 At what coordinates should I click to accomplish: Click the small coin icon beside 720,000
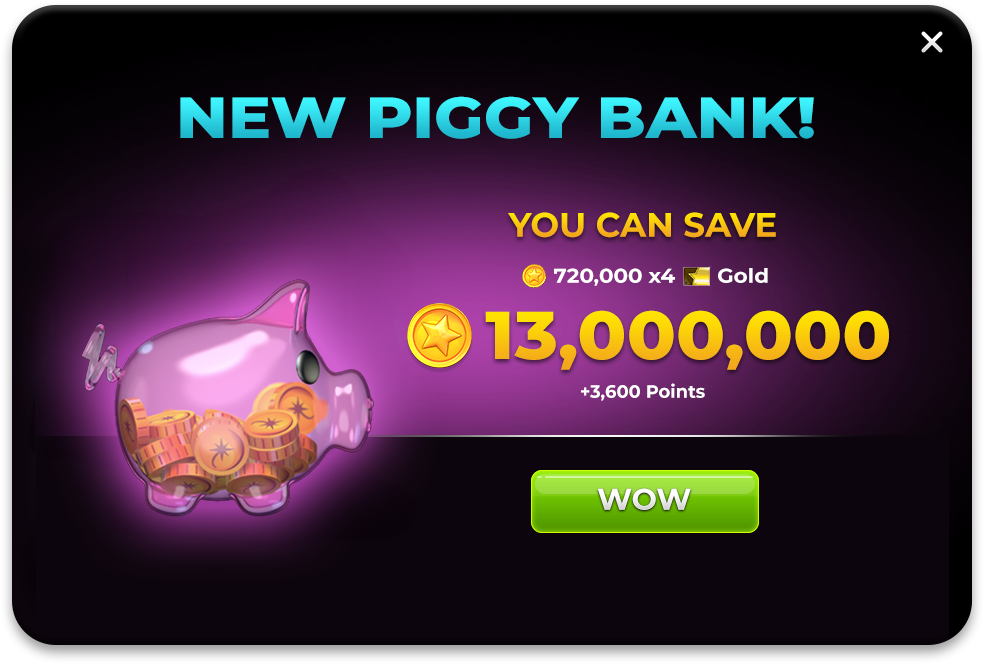tap(534, 276)
